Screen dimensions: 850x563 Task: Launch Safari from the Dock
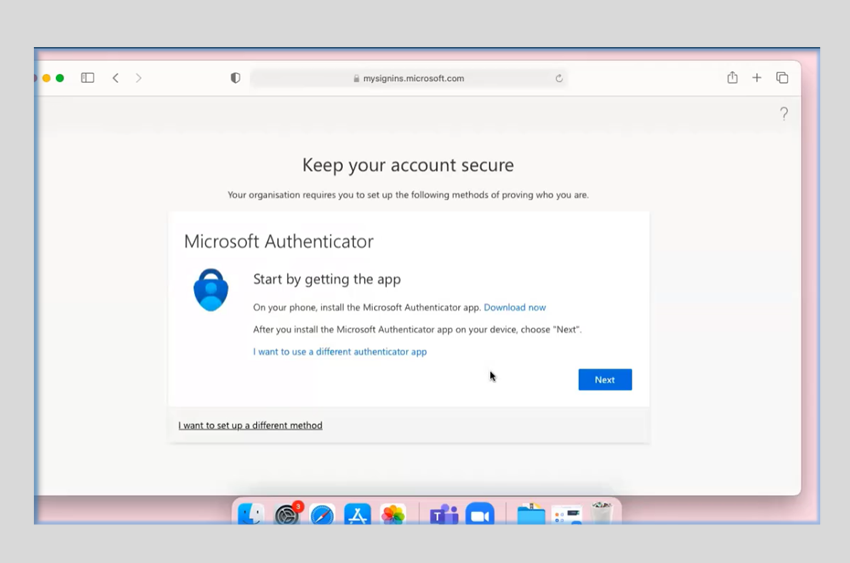point(322,514)
